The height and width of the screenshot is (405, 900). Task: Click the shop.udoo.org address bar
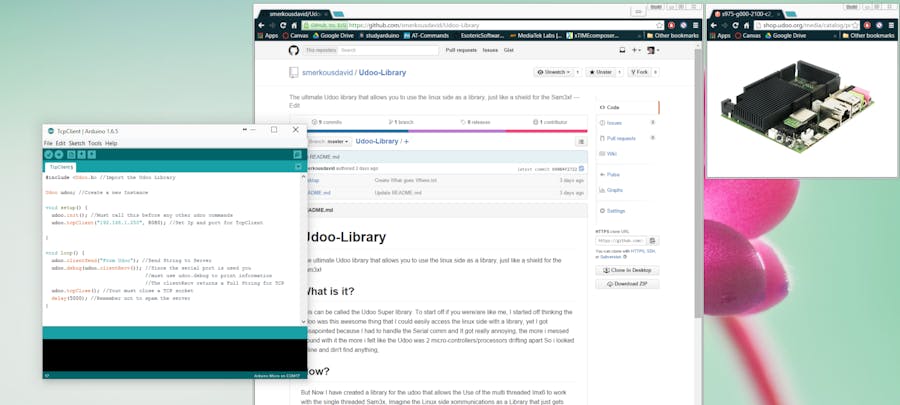806,25
